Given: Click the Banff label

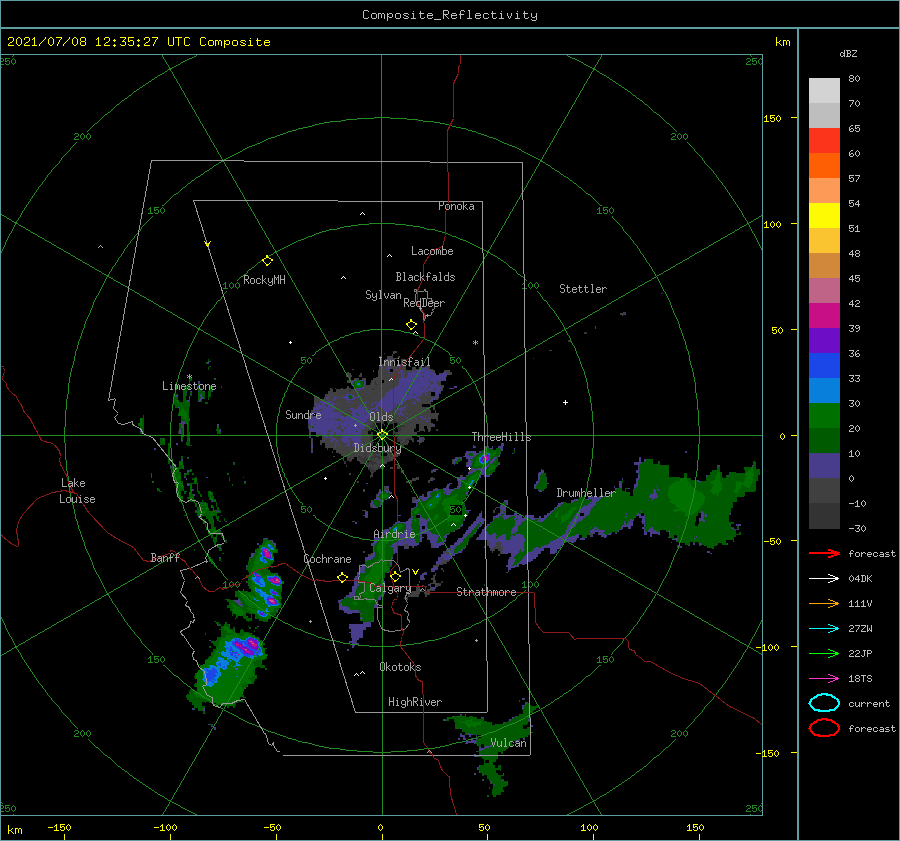Looking at the screenshot, I should point(165,557).
